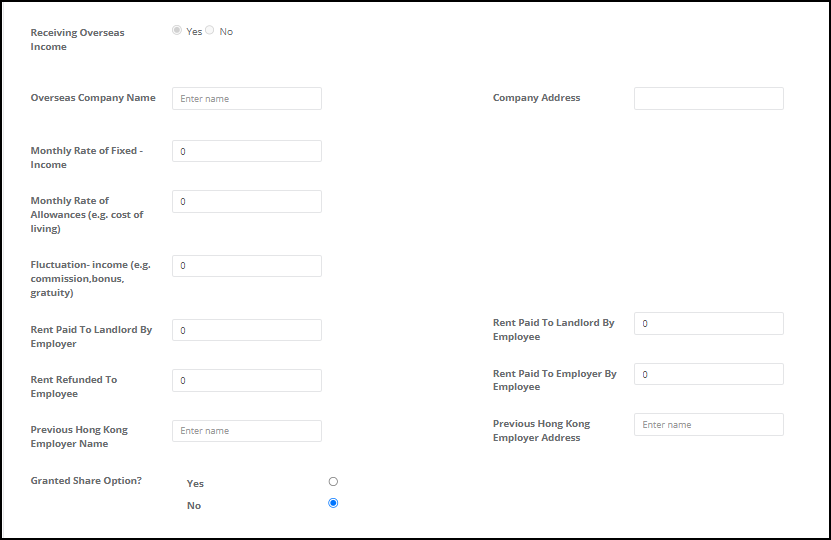The height and width of the screenshot is (540, 831).
Task: Focus the Rent Refunded To Employee field
Action: [247, 380]
